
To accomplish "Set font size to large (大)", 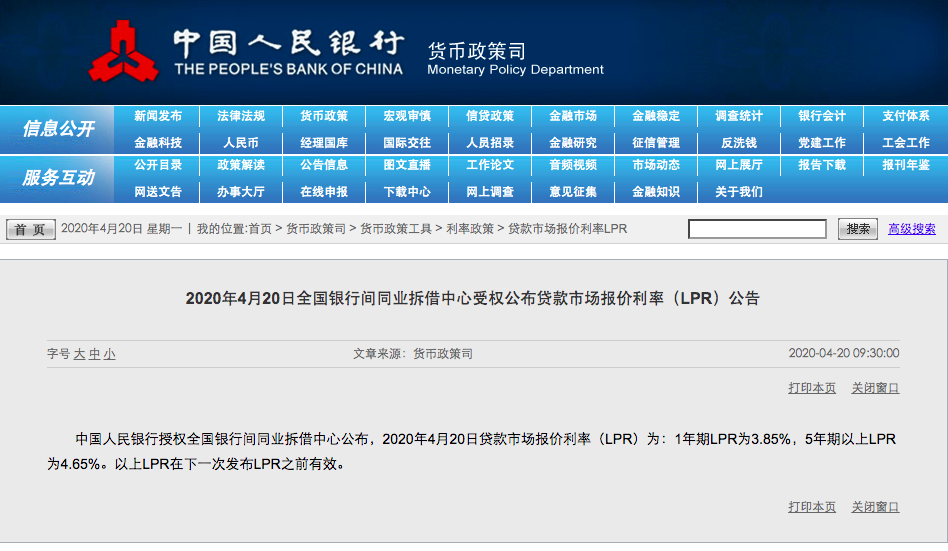I will pyautogui.click(x=80, y=354).
